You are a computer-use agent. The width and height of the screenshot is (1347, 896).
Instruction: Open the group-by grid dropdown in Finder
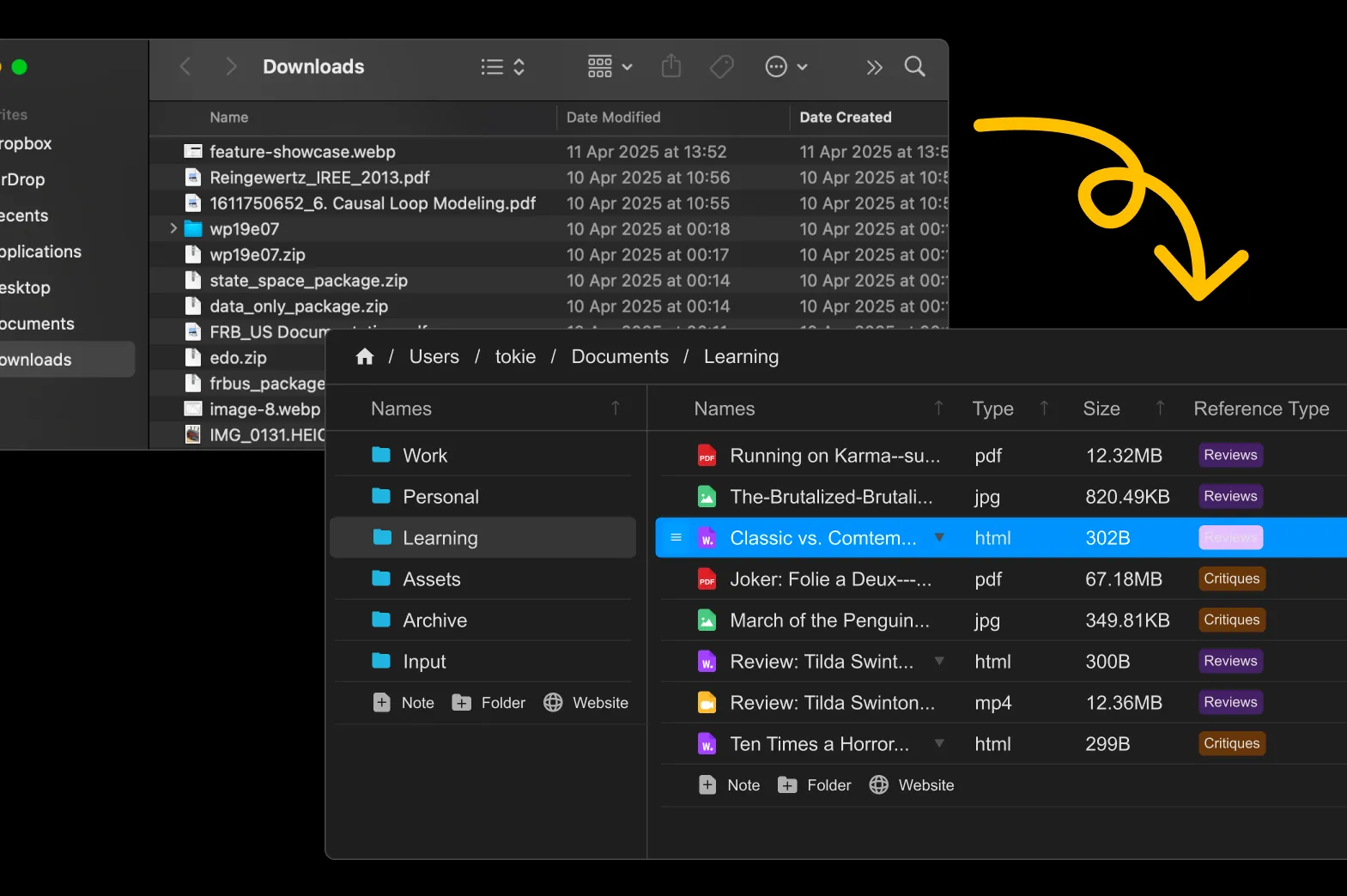610,67
